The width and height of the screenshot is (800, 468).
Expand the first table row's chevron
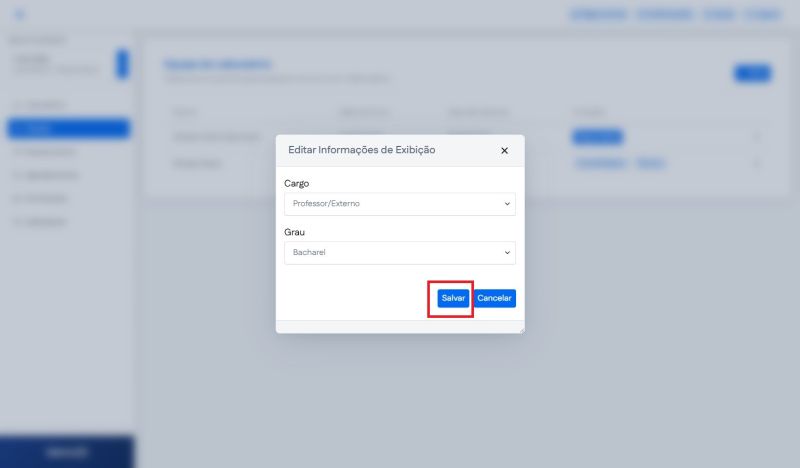[757, 136]
